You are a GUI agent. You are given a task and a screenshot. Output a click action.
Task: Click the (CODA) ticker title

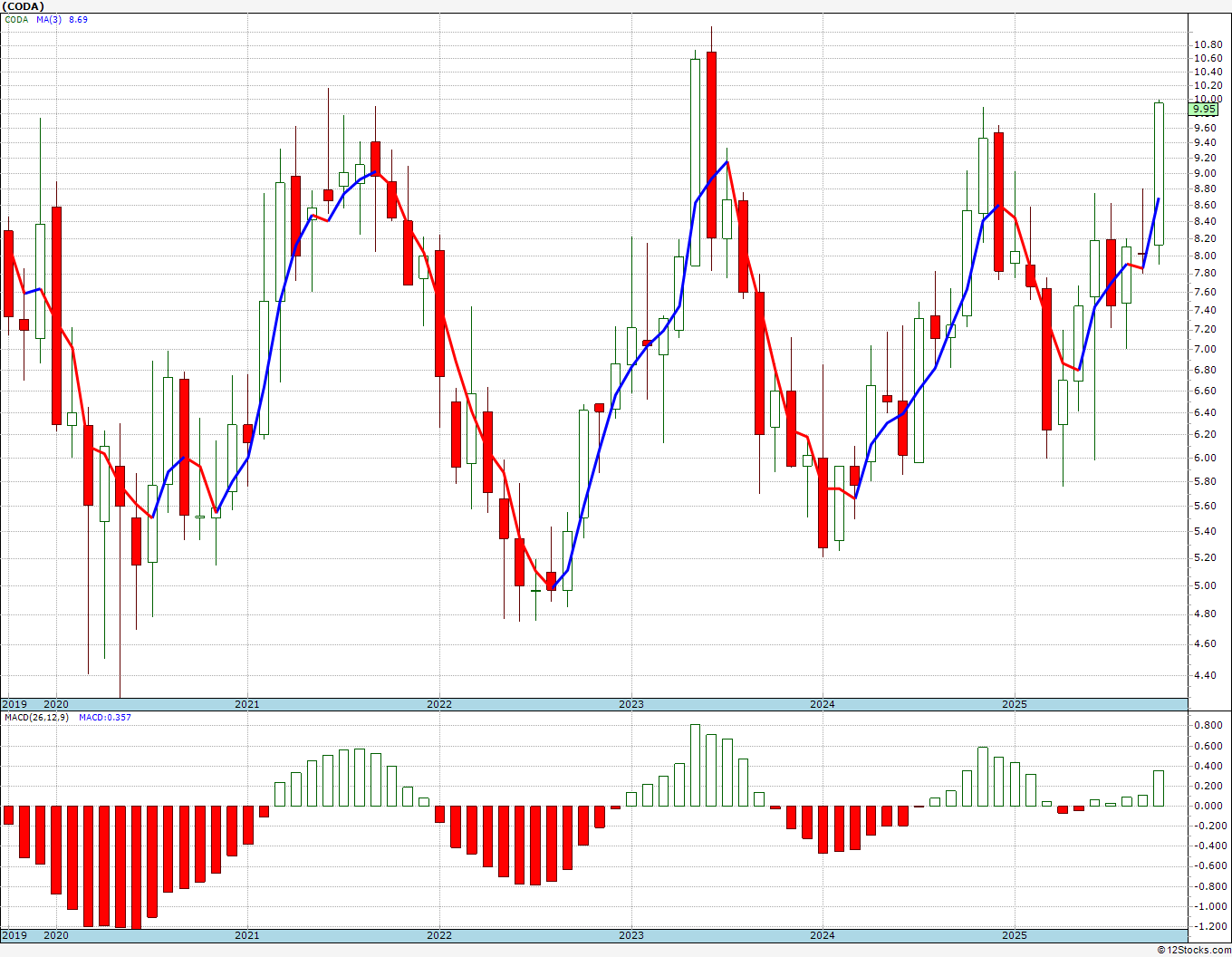point(23,6)
